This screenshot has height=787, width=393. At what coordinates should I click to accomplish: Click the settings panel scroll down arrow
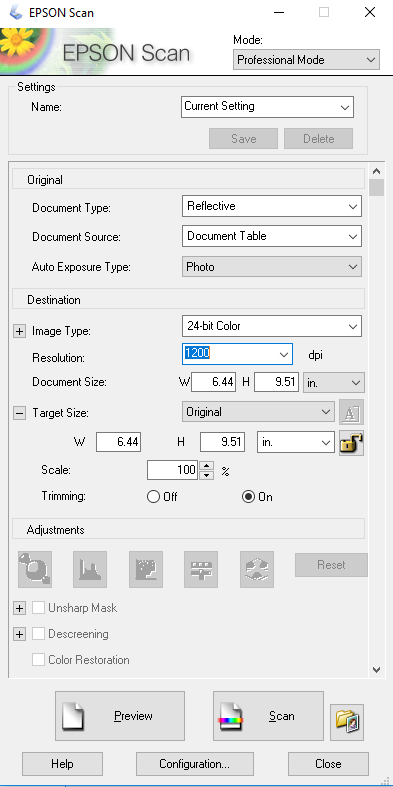point(376,670)
